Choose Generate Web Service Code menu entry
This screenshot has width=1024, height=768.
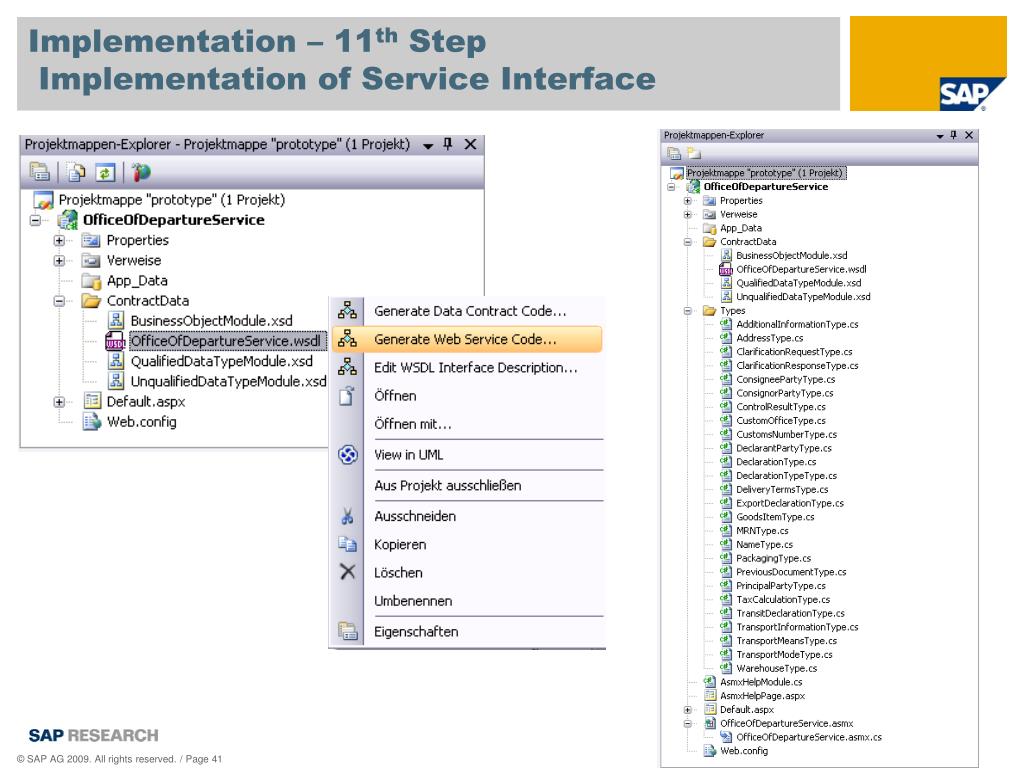click(x=466, y=339)
